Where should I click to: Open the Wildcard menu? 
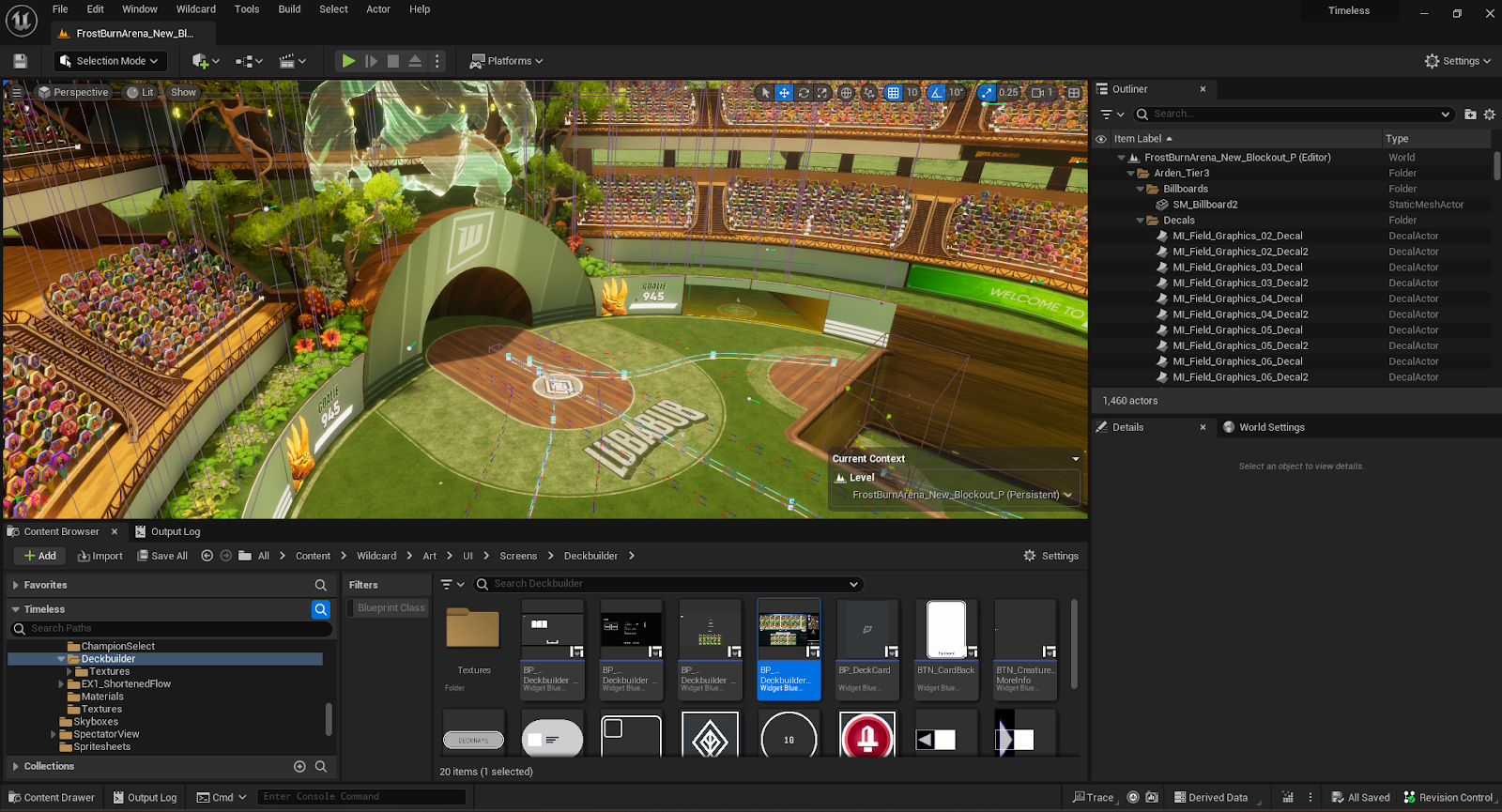(196, 9)
